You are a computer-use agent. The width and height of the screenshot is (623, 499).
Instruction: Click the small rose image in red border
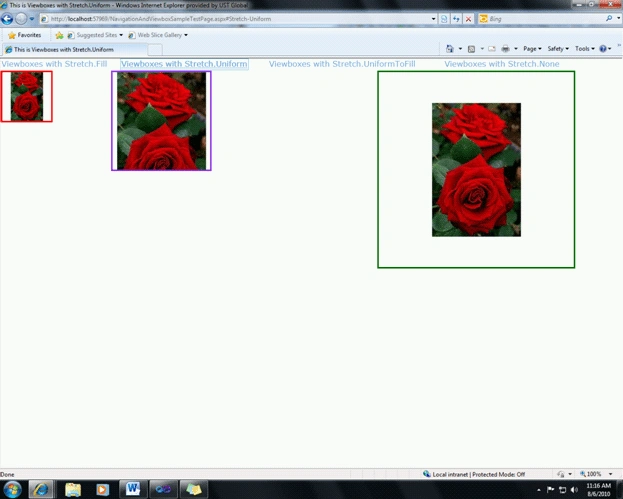click(27, 97)
